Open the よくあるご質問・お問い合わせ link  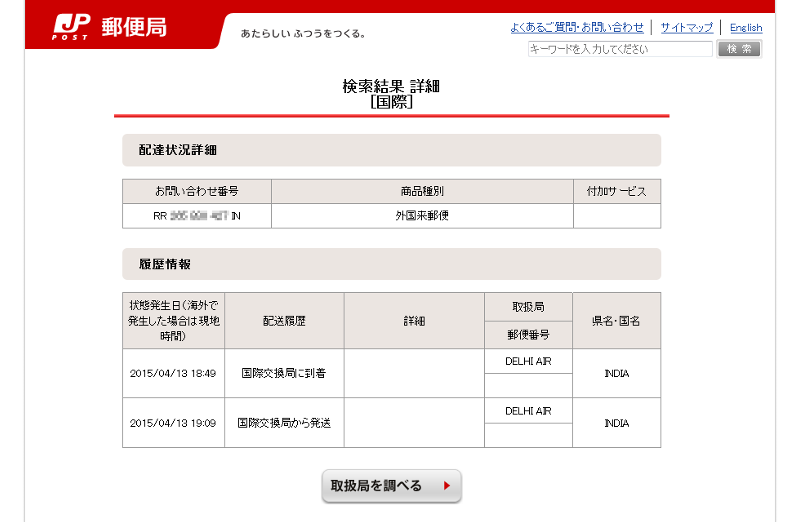pyautogui.click(x=576, y=28)
